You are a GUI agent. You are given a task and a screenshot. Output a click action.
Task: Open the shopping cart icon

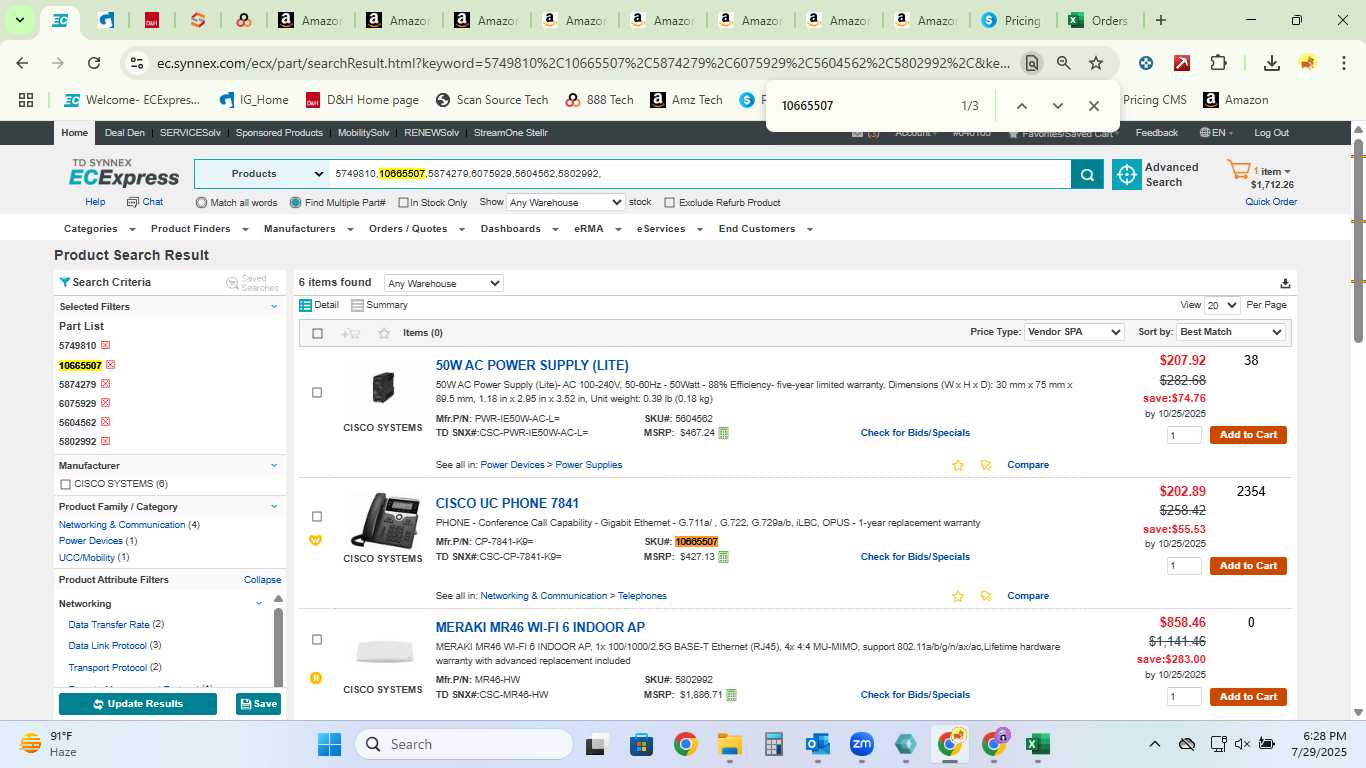[x=1239, y=171]
